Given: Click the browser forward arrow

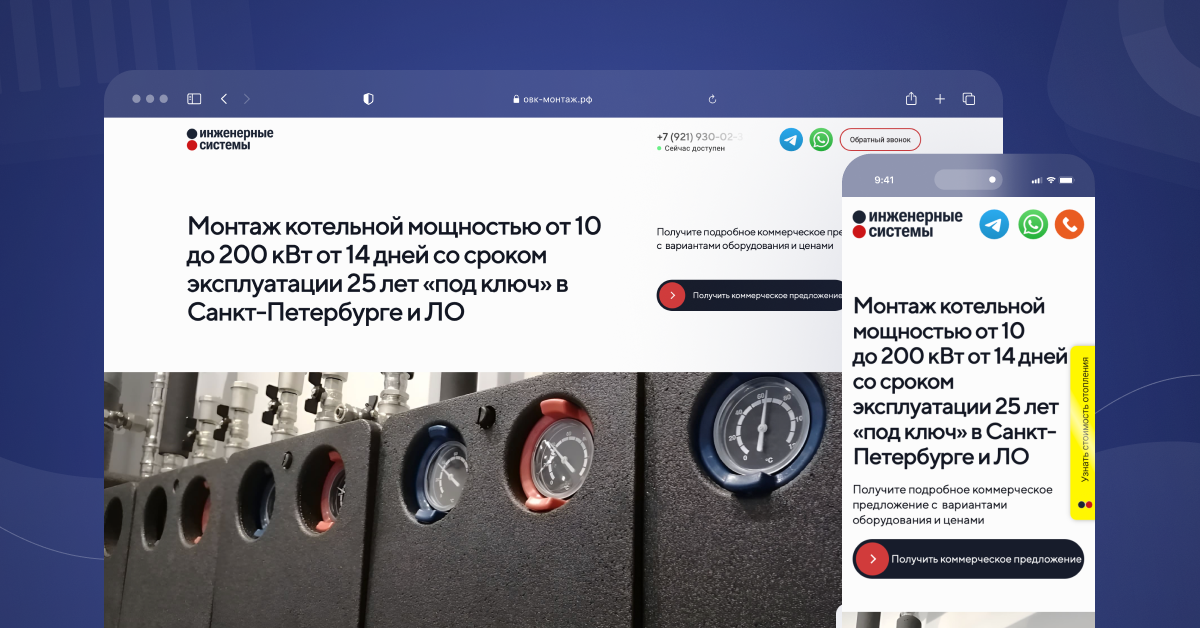Looking at the screenshot, I should click(247, 99).
